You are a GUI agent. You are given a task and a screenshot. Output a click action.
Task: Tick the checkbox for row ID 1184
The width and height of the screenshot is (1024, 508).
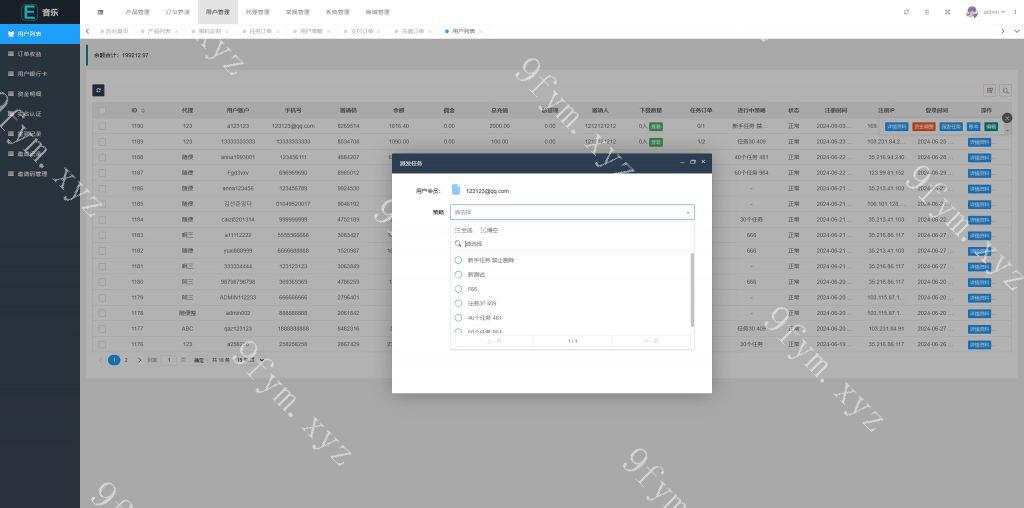(103, 219)
